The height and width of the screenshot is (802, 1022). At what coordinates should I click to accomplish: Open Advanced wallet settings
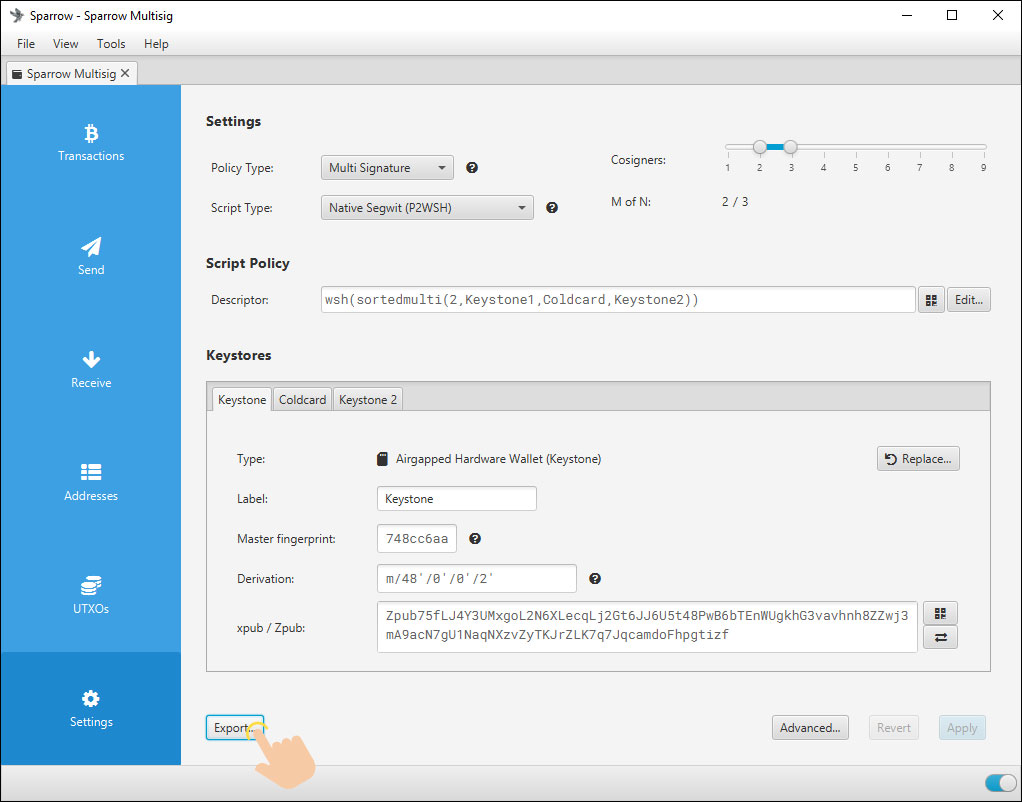(x=810, y=727)
